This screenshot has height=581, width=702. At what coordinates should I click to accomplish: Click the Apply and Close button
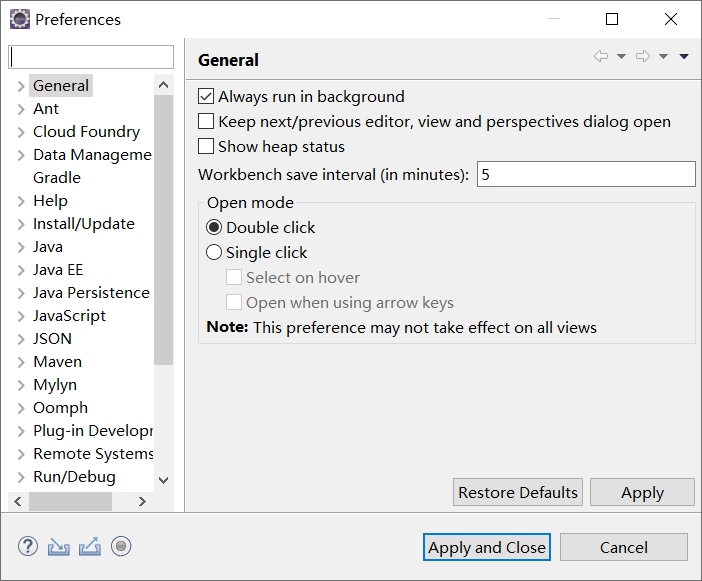pos(487,547)
